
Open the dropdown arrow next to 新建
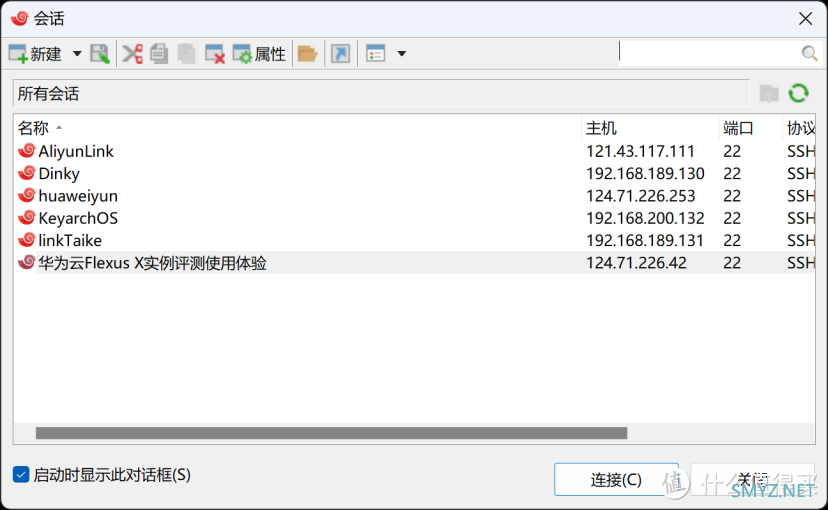[77, 54]
